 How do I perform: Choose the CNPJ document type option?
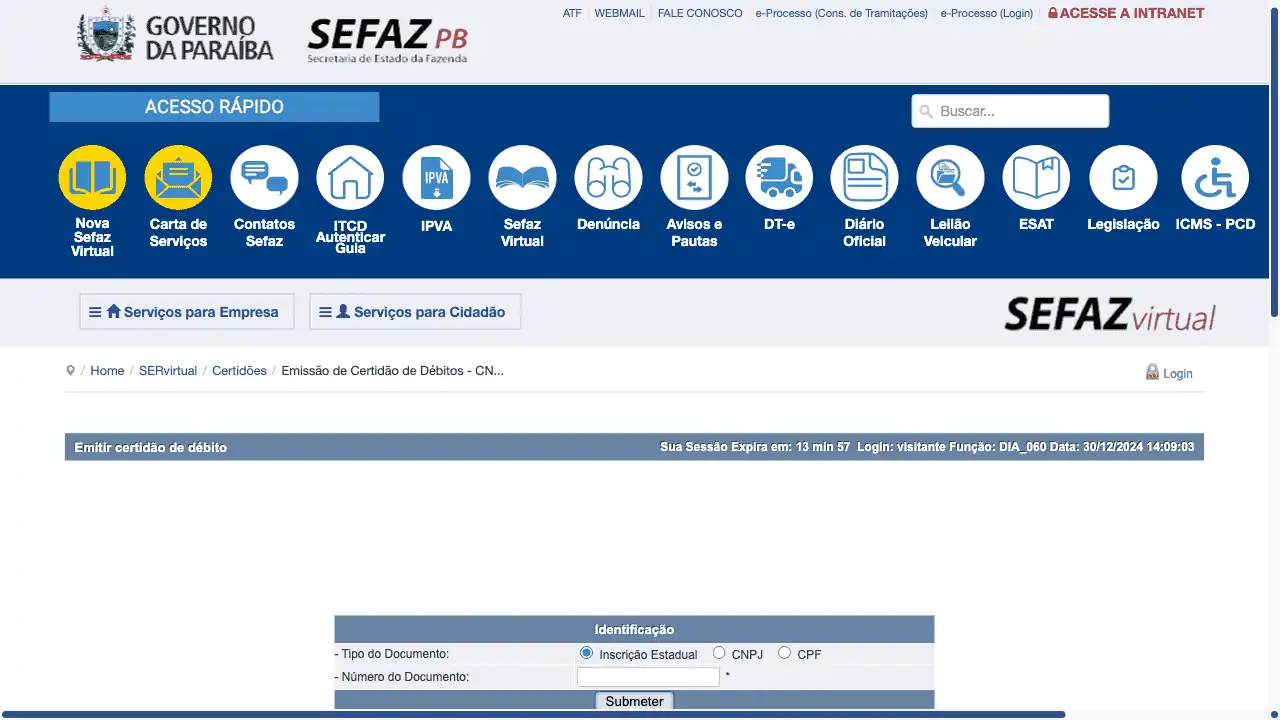(x=719, y=653)
